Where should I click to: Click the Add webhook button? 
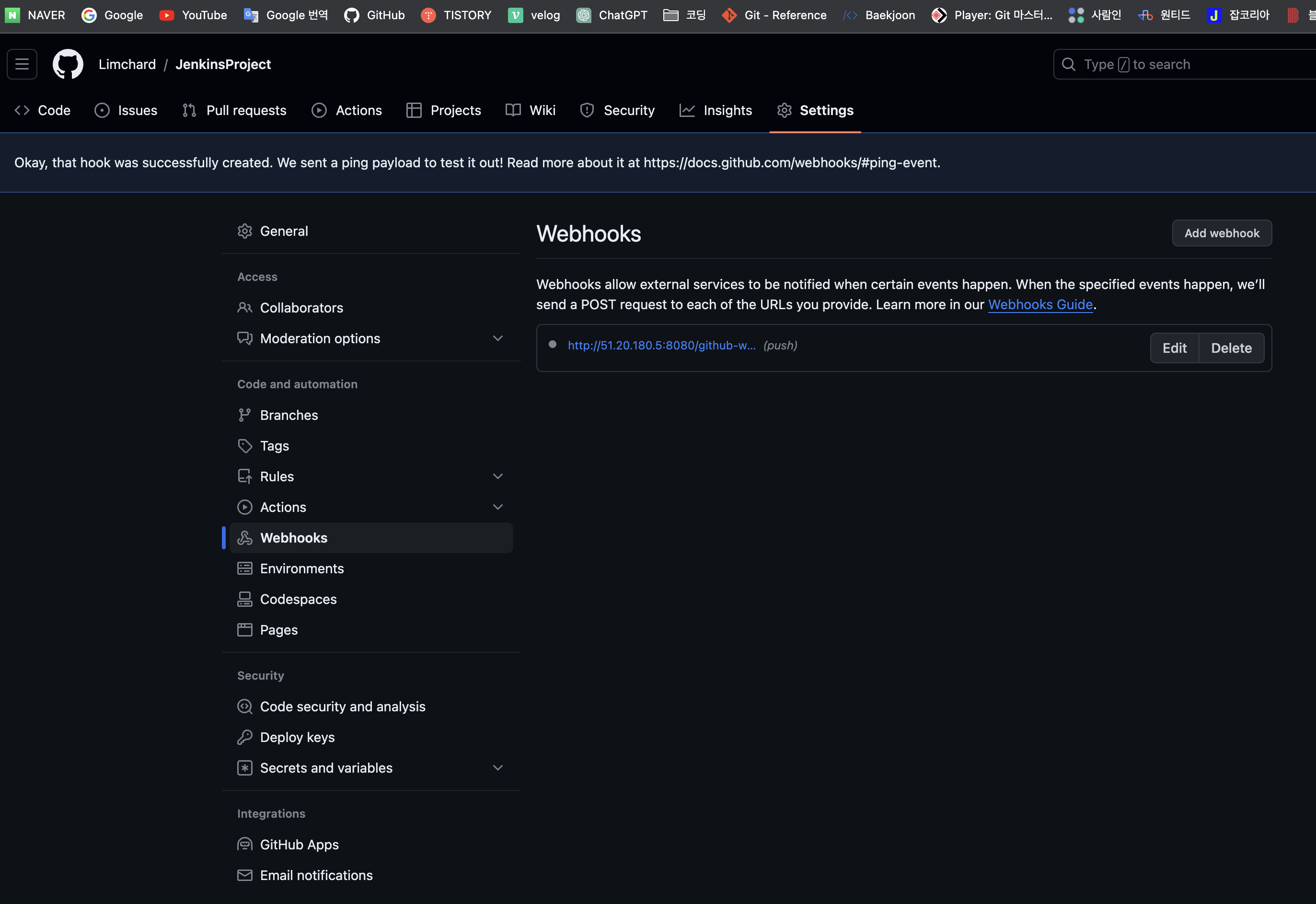coord(1222,233)
